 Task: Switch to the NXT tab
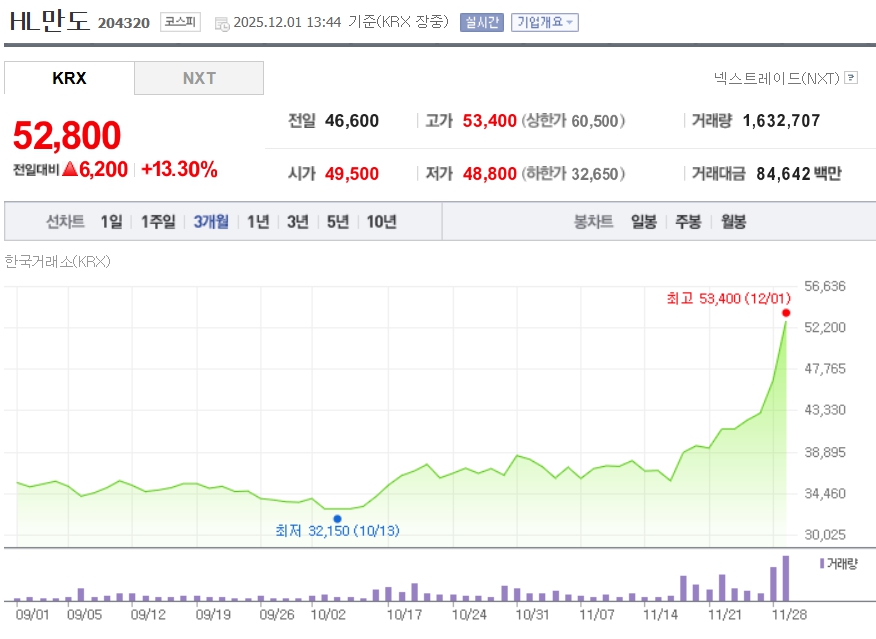point(199,78)
